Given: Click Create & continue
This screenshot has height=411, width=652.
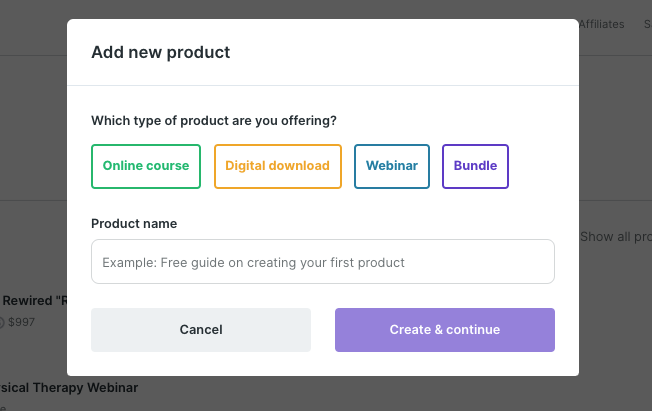Looking at the screenshot, I should [x=444, y=330].
